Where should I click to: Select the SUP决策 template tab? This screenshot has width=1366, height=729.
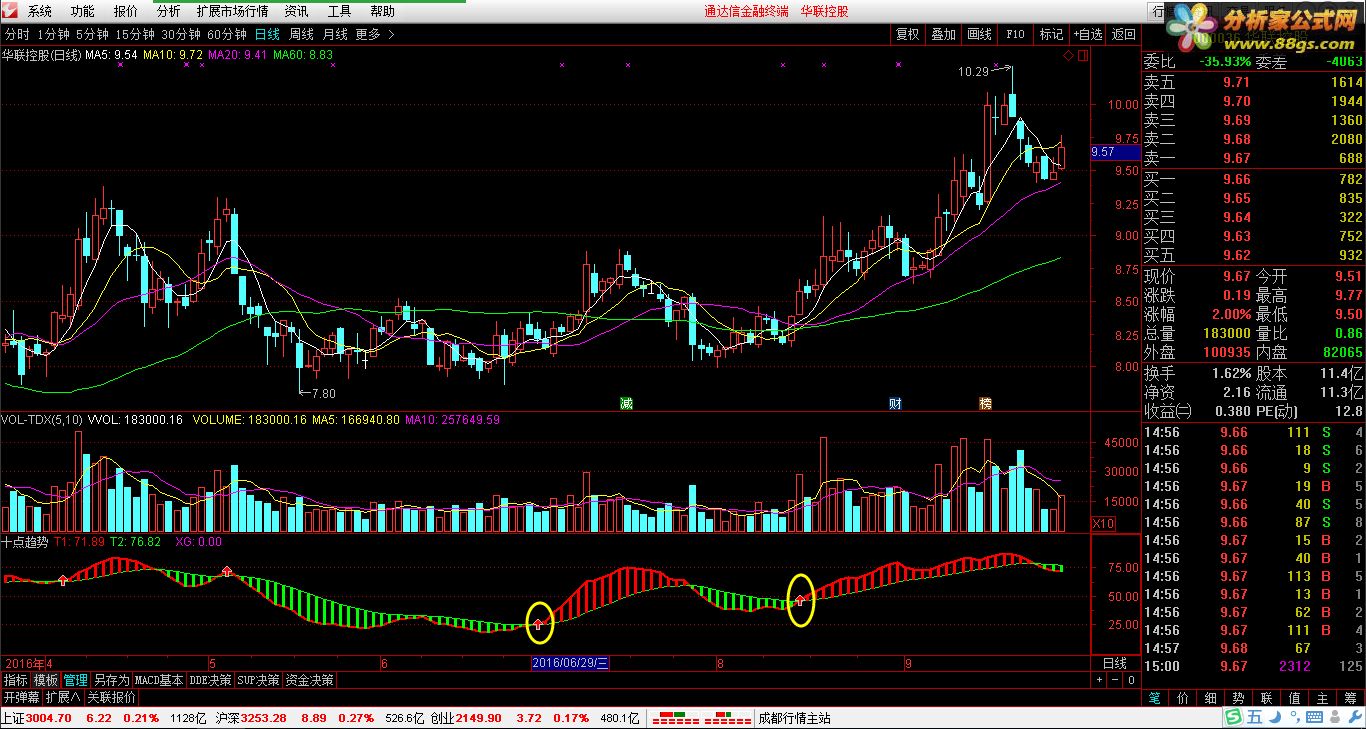point(258,680)
